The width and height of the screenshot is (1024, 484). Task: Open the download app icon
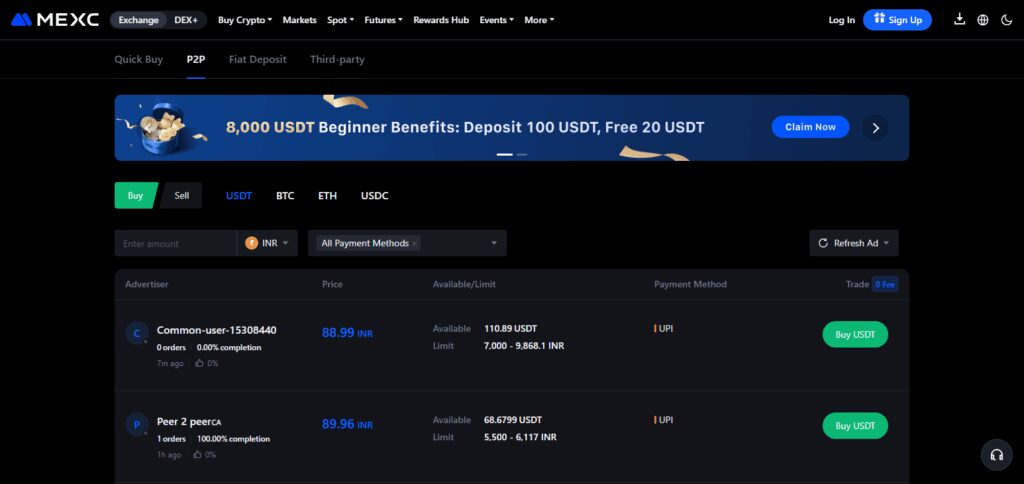pos(959,20)
